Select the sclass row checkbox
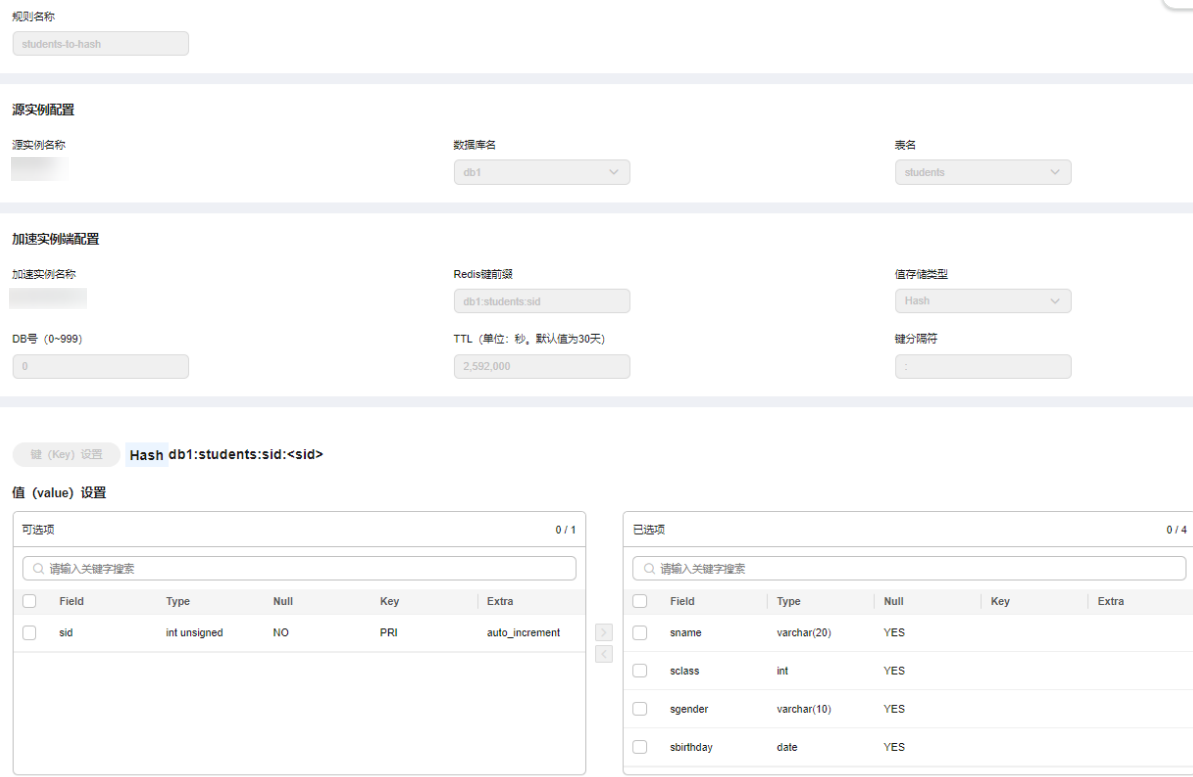Image resolution: width=1193 pixels, height=777 pixels. click(640, 671)
